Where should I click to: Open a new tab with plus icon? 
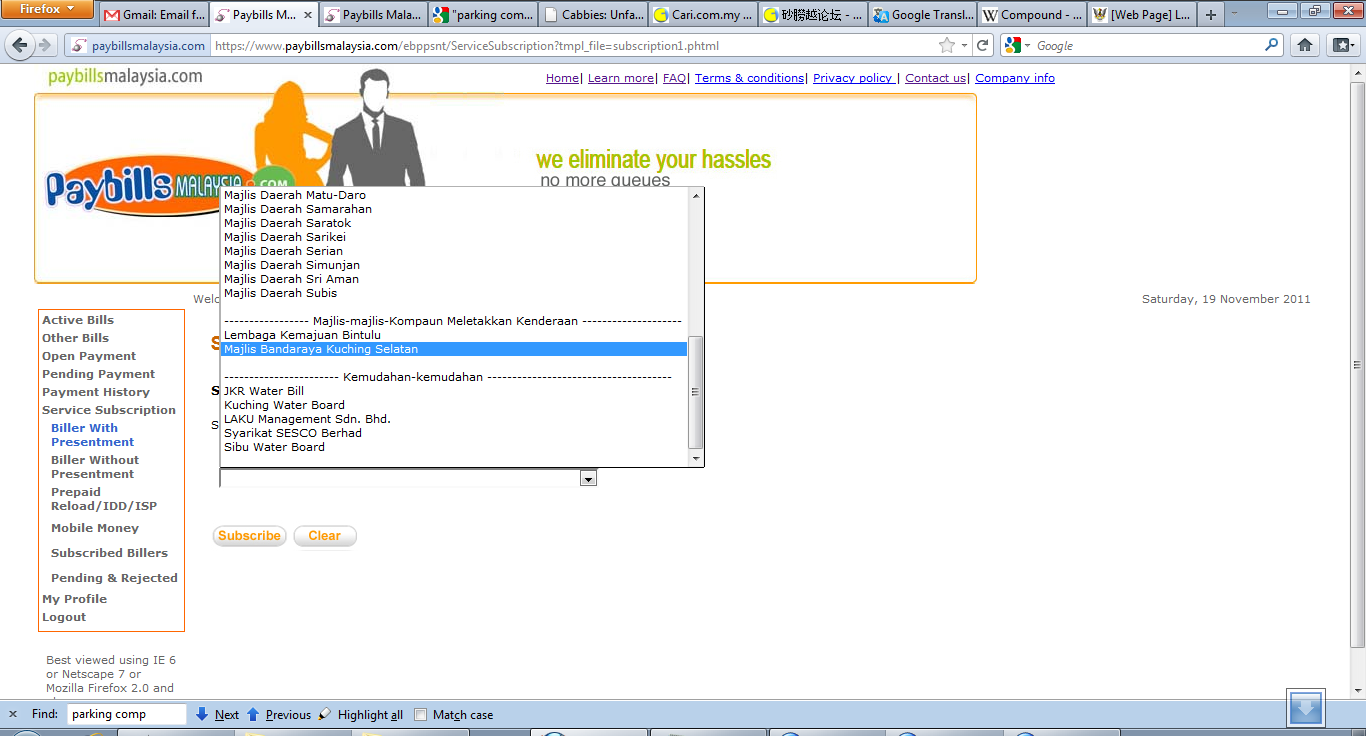tap(1211, 15)
